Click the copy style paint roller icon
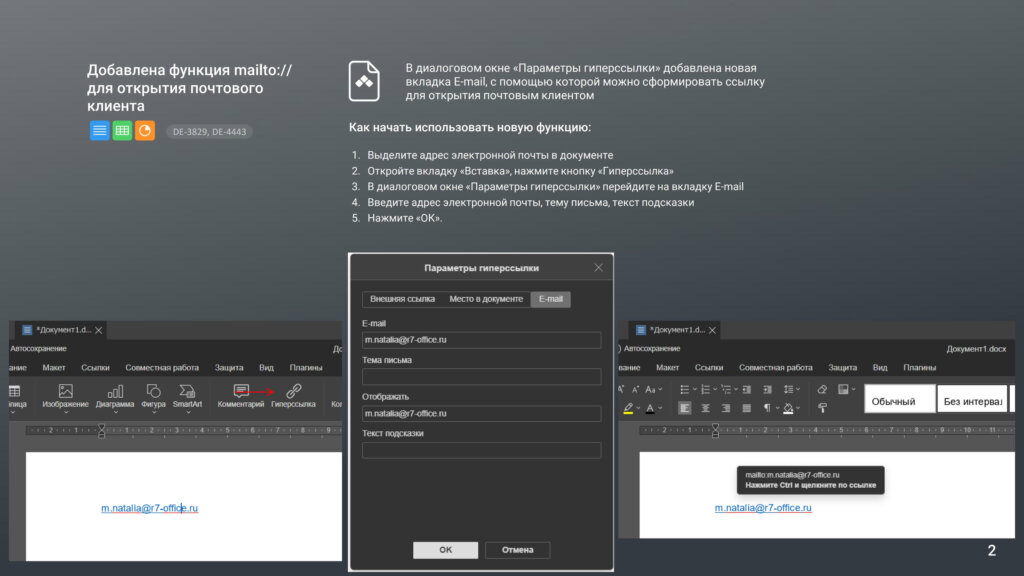Viewport: 1024px width, 576px height. 822,408
